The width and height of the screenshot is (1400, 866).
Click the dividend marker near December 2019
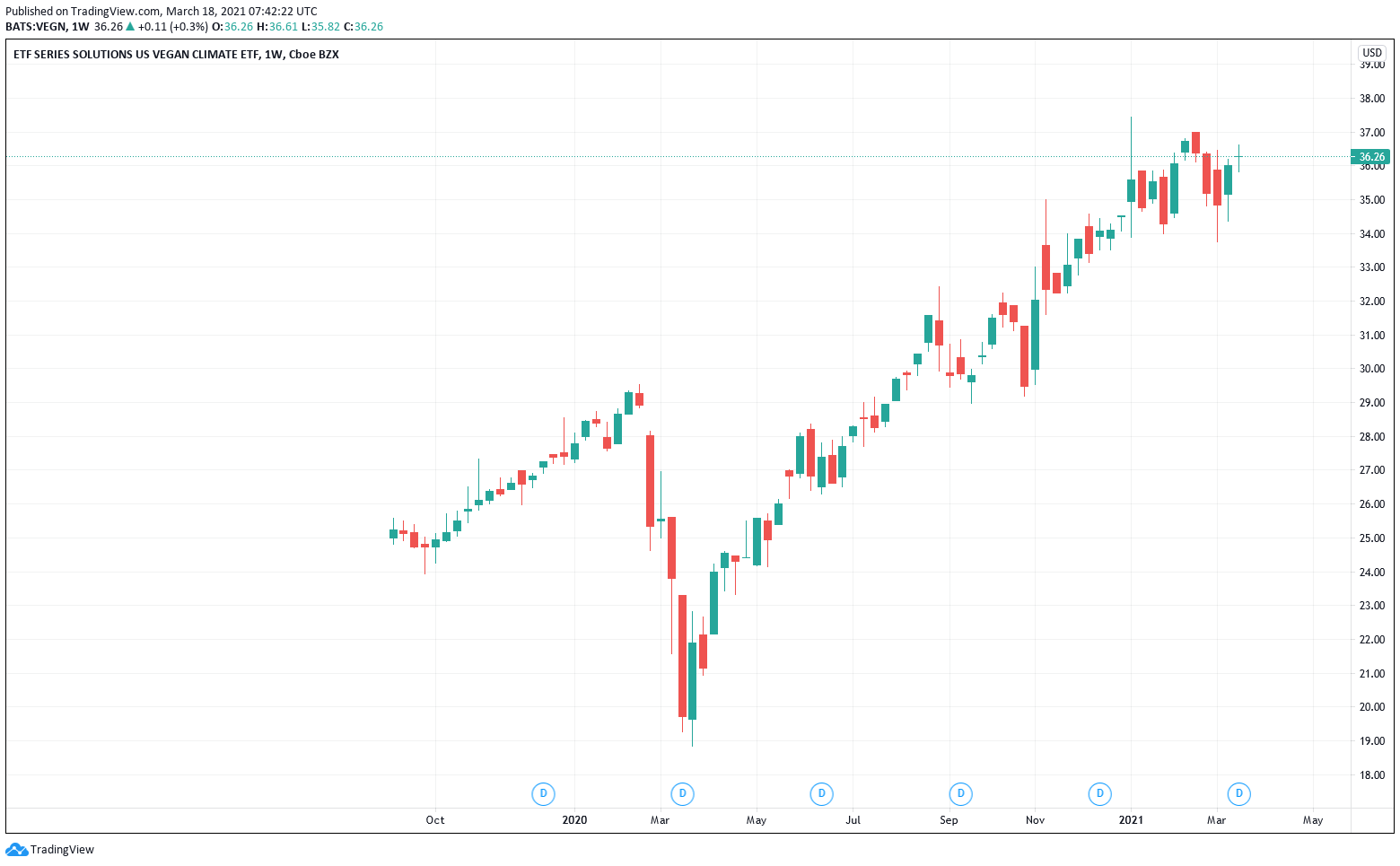(x=543, y=793)
